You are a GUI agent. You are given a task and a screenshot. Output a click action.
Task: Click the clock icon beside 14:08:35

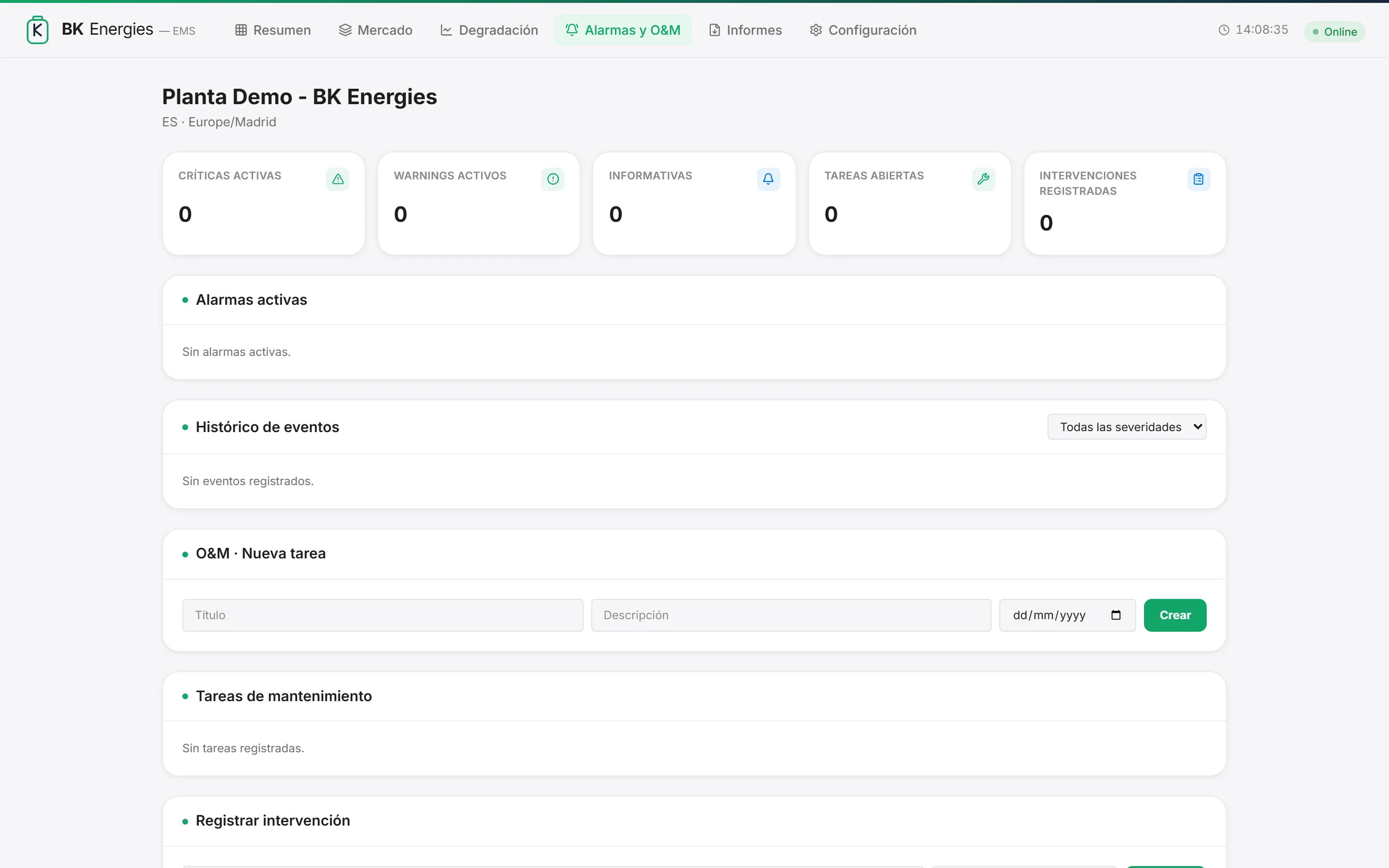tap(1224, 30)
